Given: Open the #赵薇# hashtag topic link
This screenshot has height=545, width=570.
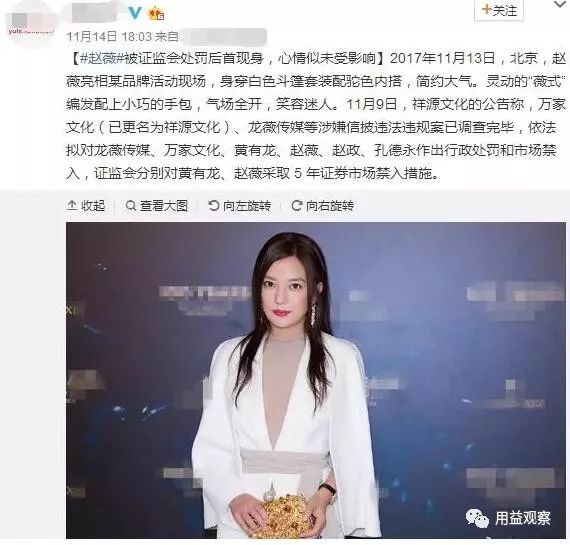Looking at the screenshot, I should click(101, 59).
